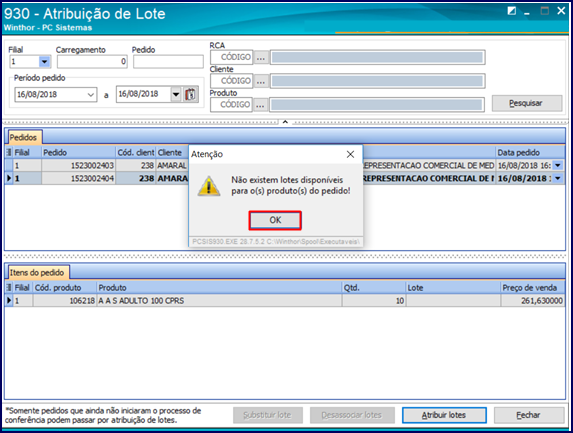The width and height of the screenshot is (573, 433).
Task: Open the Filial dropdown
Action: point(45,62)
